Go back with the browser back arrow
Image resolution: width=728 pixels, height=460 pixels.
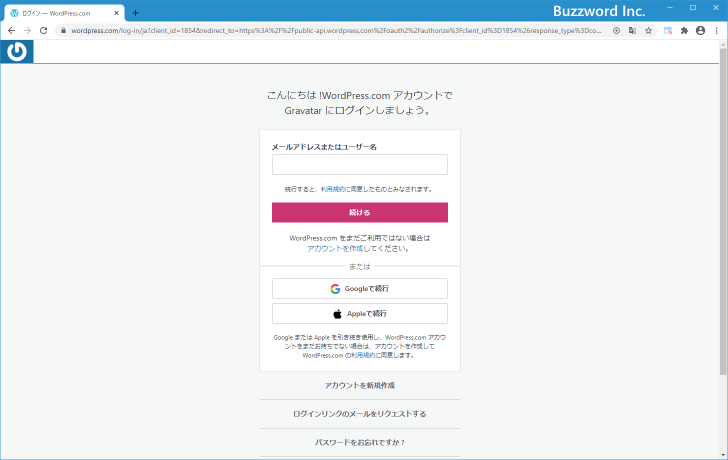tap(12, 31)
